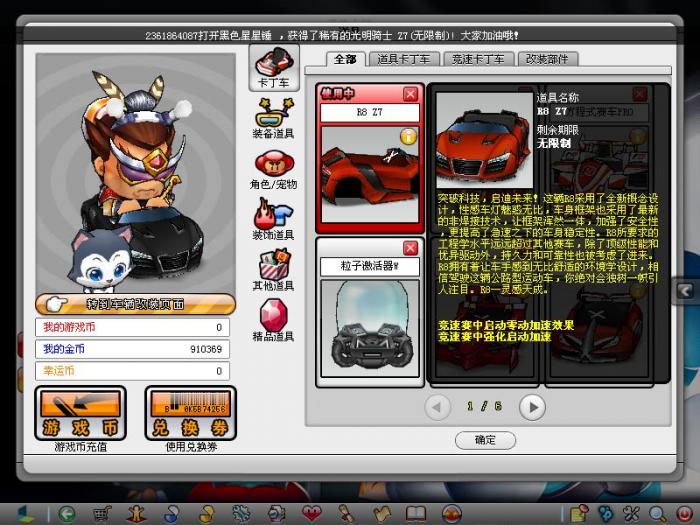The image size is (700, 525).
Task: Click the desktop block icon at bottom left
Action: [25, 514]
